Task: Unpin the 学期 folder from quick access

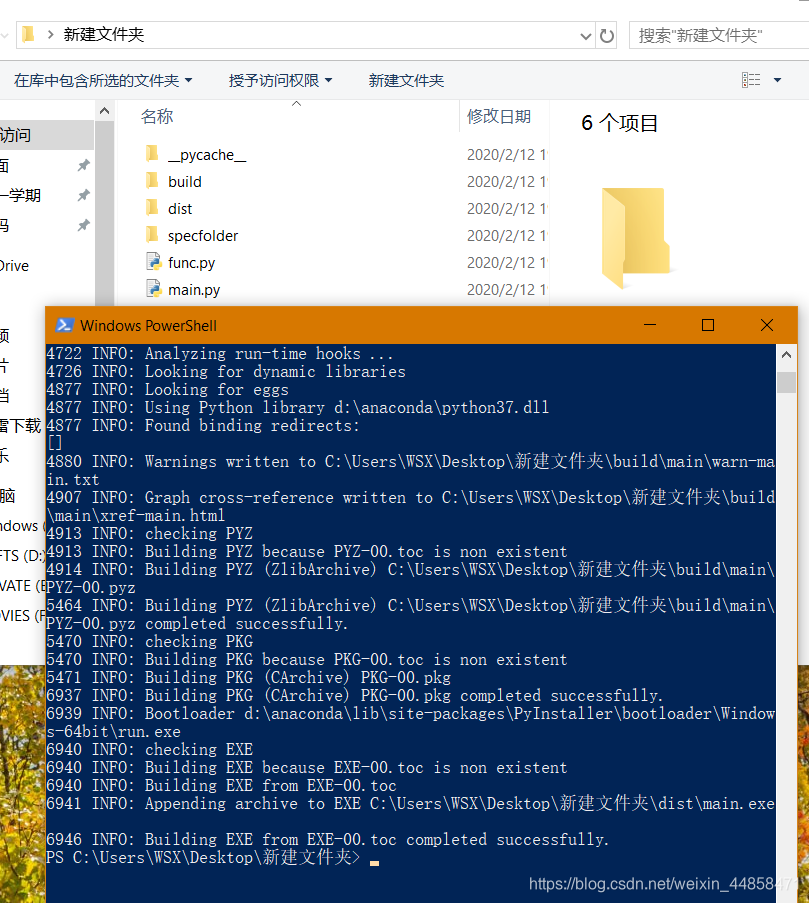Action: [x=84, y=195]
